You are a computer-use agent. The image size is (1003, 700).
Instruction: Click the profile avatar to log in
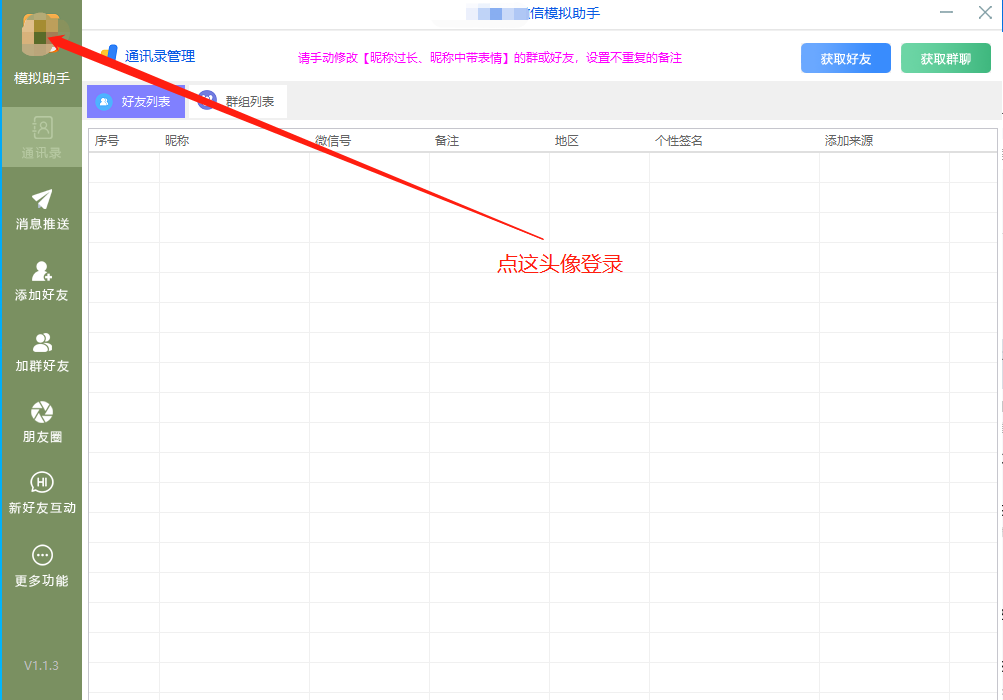tap(40, 36)
